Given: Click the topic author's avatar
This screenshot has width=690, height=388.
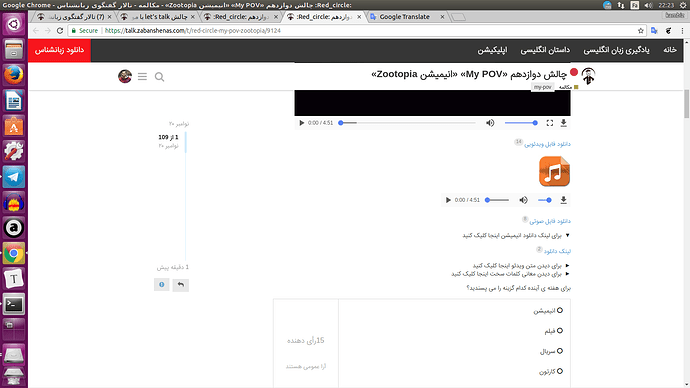Looking at the screenshot, I should point(588,76).
